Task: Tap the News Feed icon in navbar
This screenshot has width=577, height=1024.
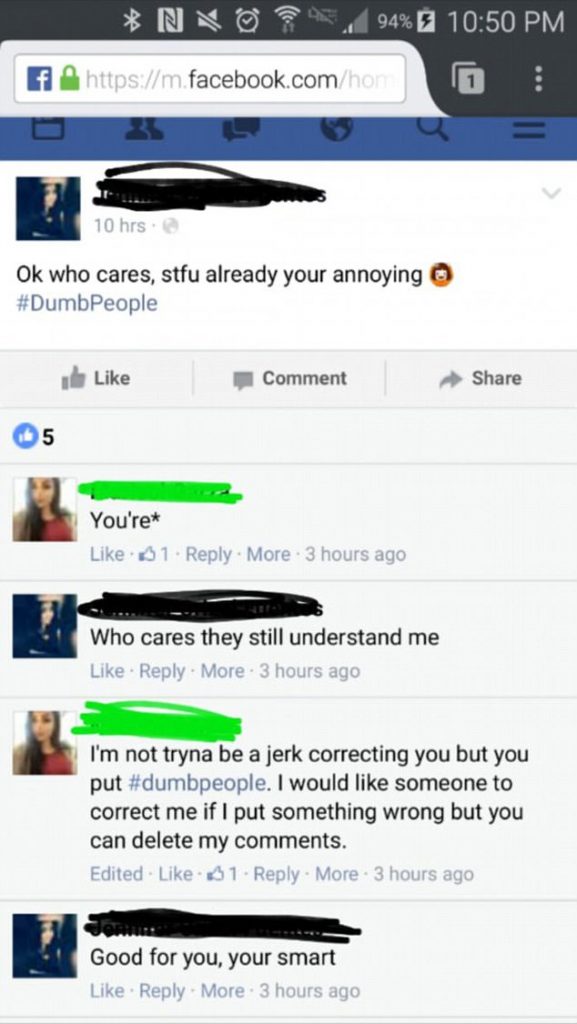Action: tap(48, 129)
